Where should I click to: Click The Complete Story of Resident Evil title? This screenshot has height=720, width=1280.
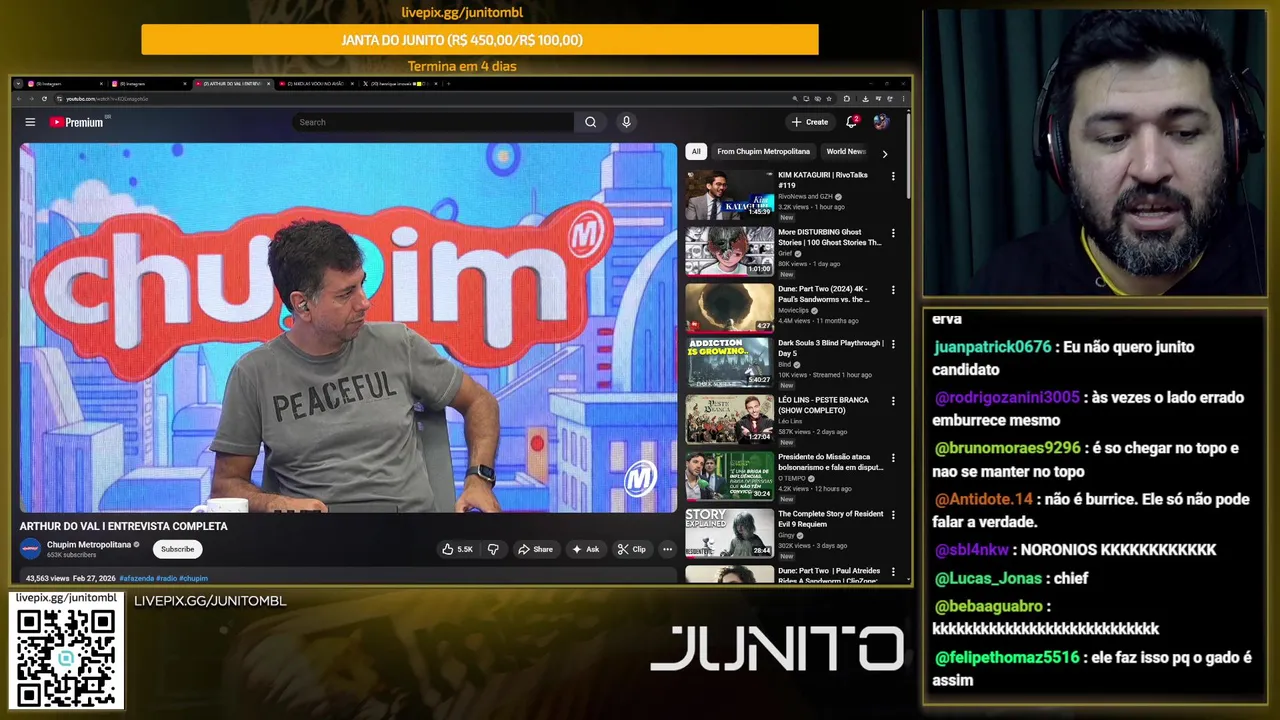click(830, 519)
